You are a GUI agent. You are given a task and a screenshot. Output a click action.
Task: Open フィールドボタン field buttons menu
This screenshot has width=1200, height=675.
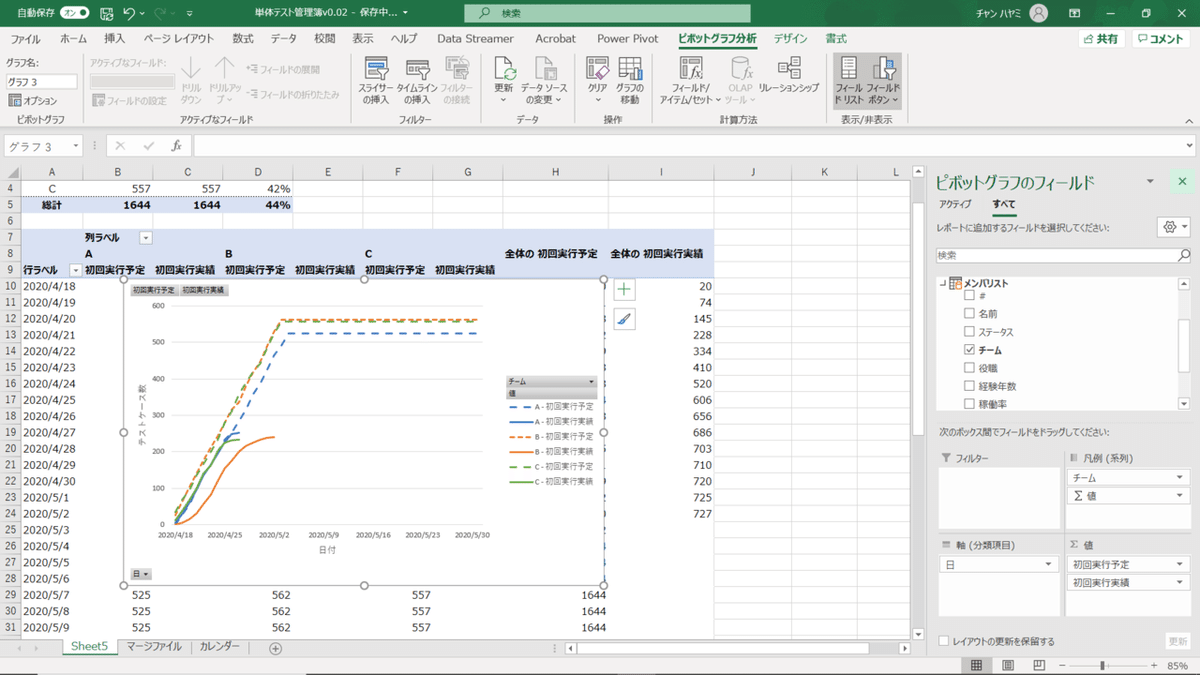coord(884,80)
